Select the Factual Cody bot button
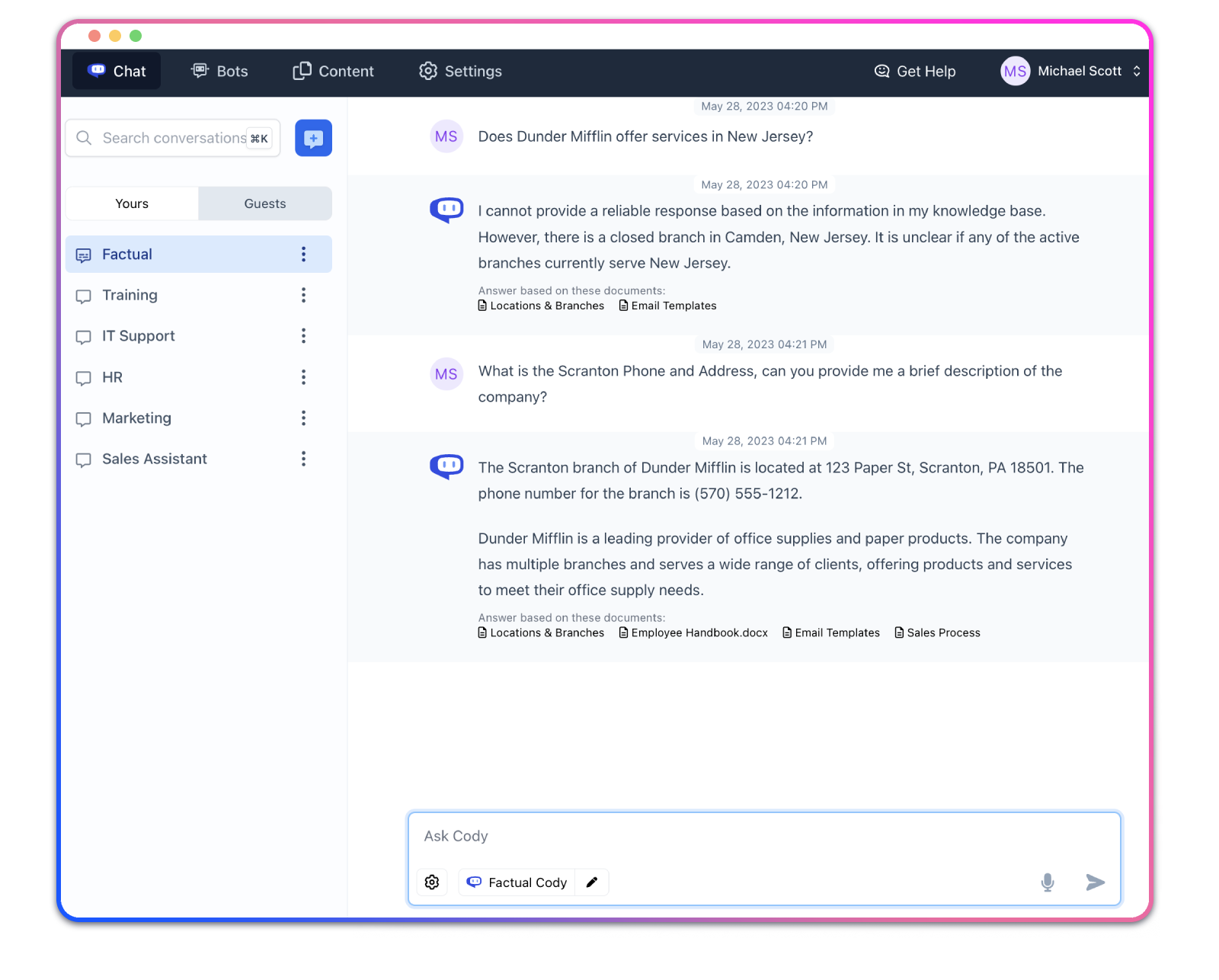This screenshot has width=1219, height=980. coord(517,882)
